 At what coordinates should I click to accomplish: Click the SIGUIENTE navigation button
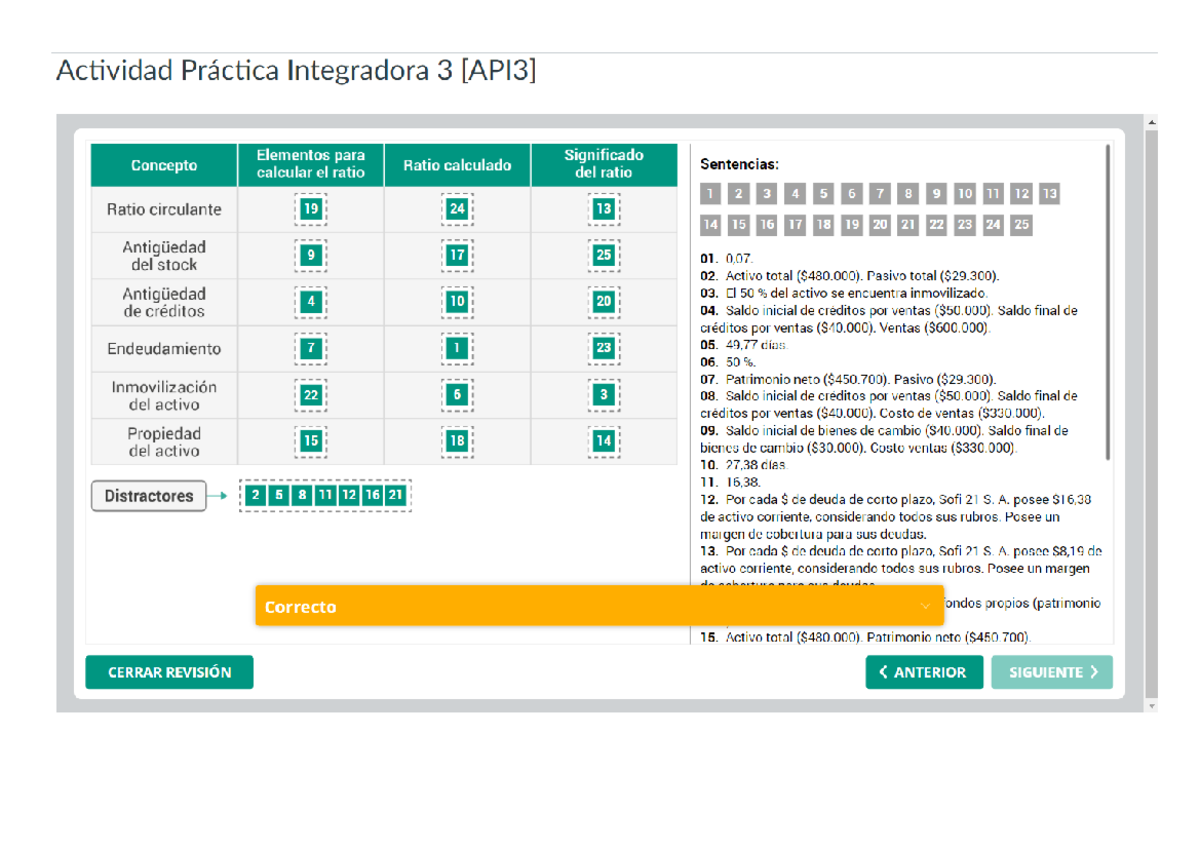[x=1052, y=672]
